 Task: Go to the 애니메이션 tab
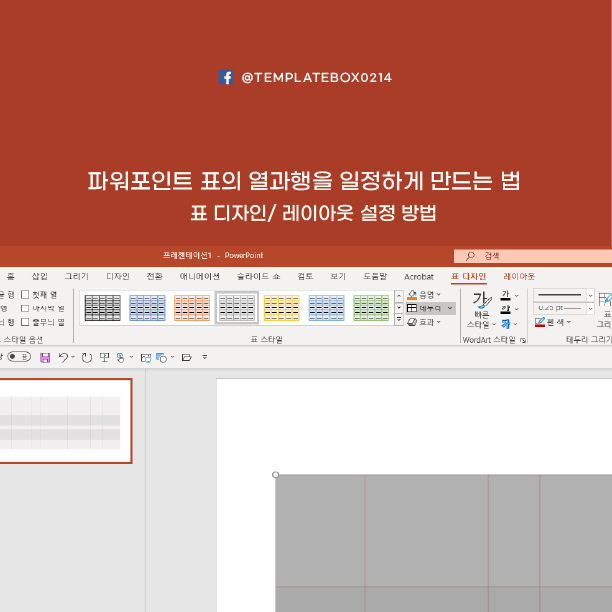(199, 276)
